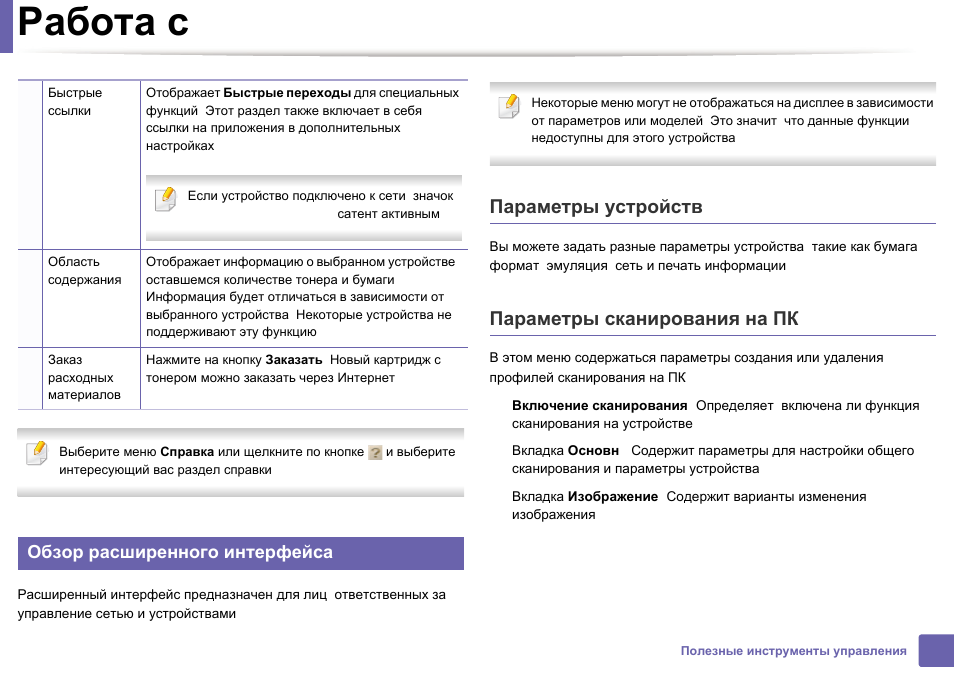Select the Заказ расходных материалов table cell
Viewport: 954px width, 675px height.
pyautogui.click(x=84, y=377)
